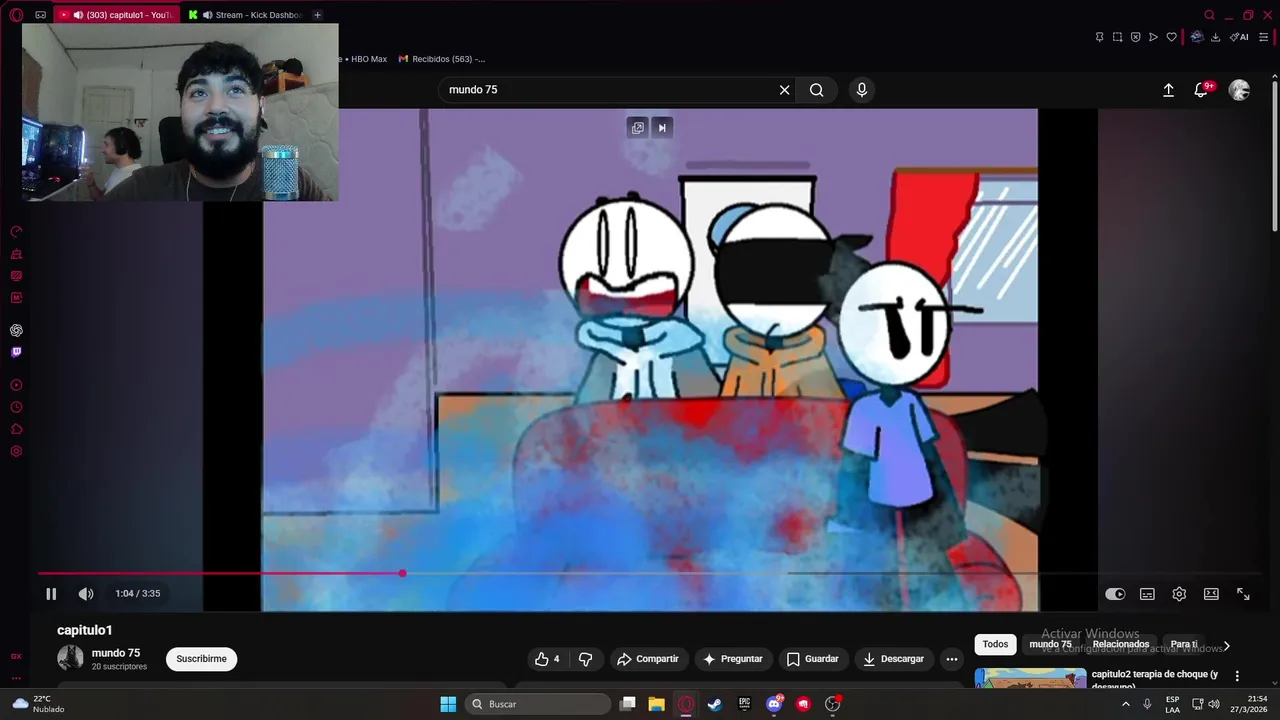
Task: Click the heart bookmark icon in toolbar
Action: click(x=1171, y=37)
